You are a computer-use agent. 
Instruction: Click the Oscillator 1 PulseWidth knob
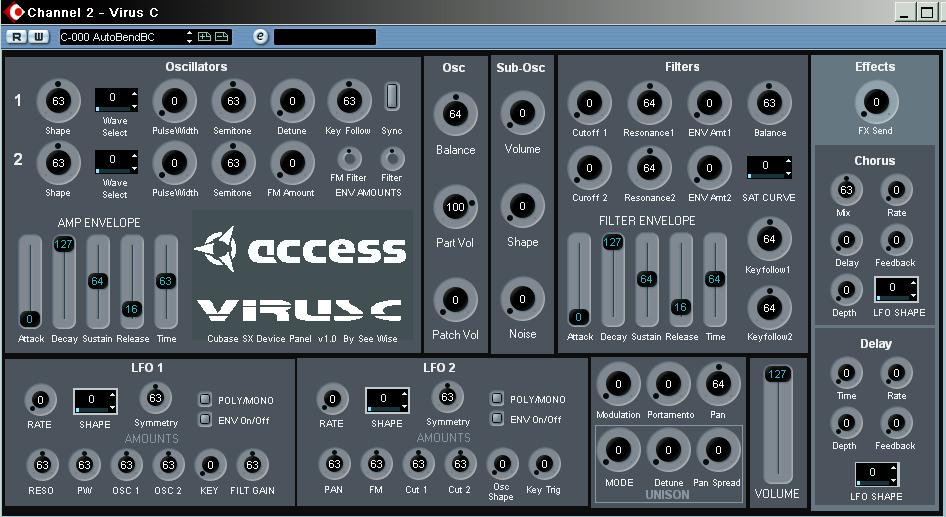pos(174,101)
